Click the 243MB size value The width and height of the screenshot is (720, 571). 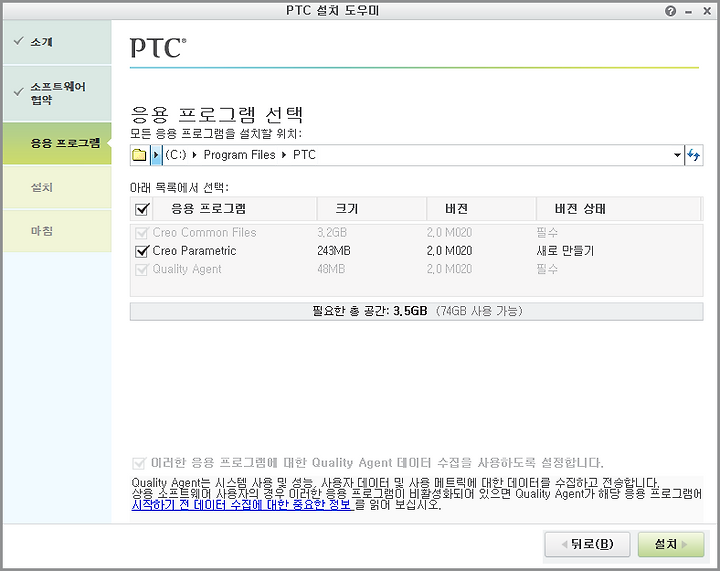334,251
